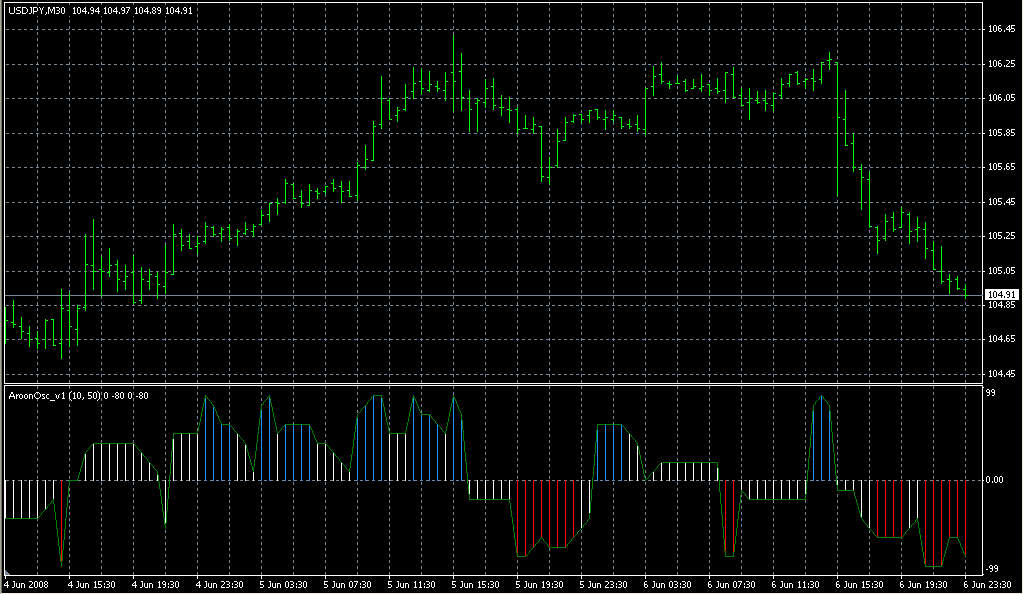This screenshot has height=594, width=1024.
Task: Click the 104.85 price axis label
Action: pos(1001,305)
